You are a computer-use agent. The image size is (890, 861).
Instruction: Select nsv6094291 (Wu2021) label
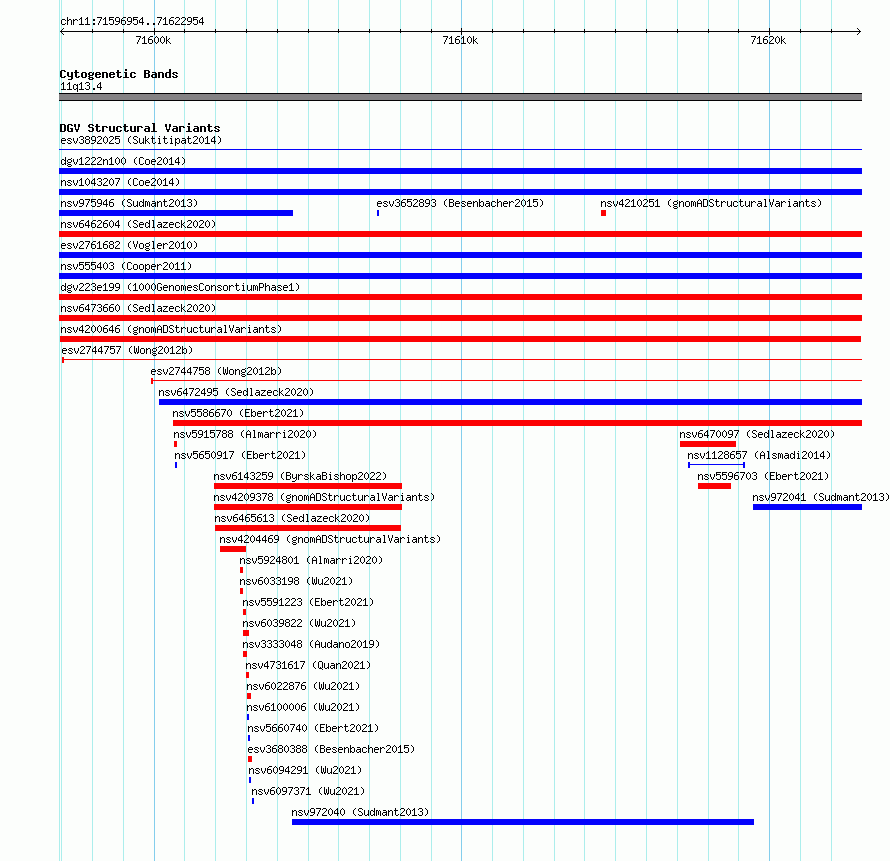305,770
